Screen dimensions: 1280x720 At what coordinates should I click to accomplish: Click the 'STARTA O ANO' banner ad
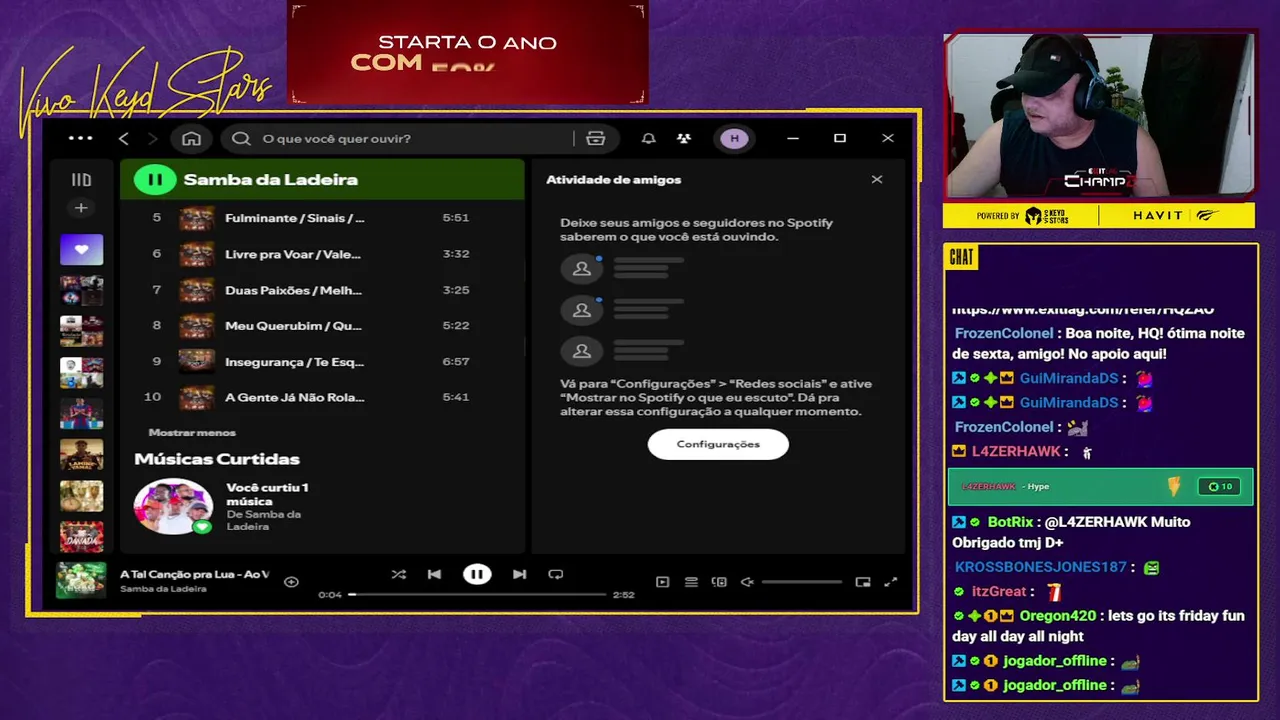click(468, 53)
